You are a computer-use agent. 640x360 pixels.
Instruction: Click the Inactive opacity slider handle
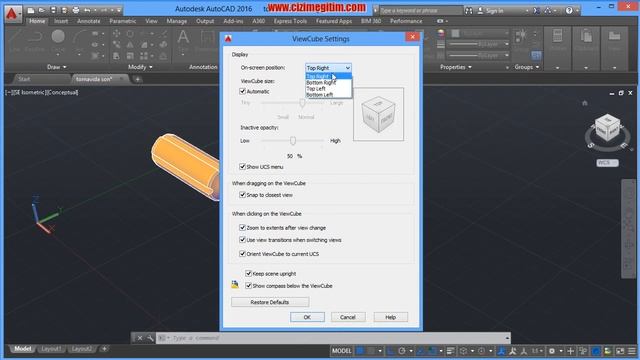(x=293, y=141)
